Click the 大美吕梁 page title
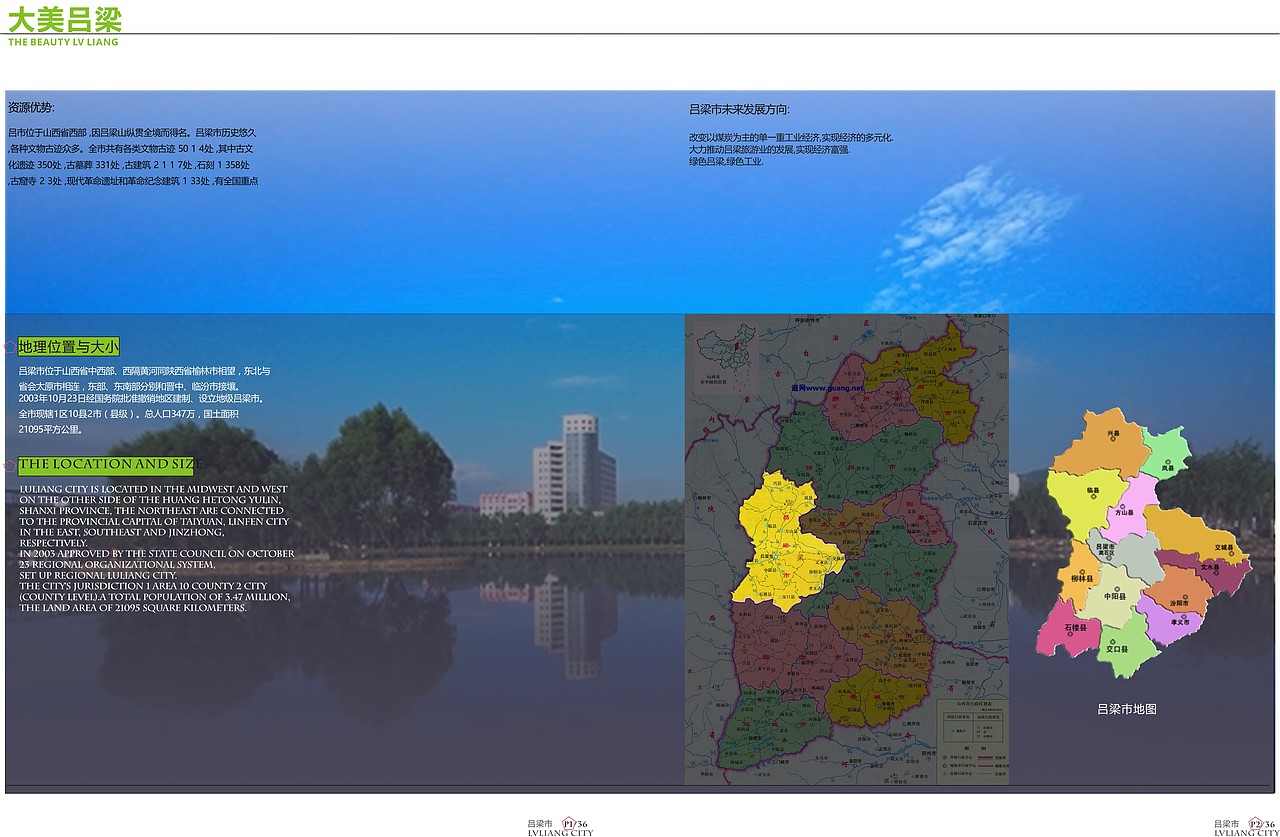 coord(65,19)
